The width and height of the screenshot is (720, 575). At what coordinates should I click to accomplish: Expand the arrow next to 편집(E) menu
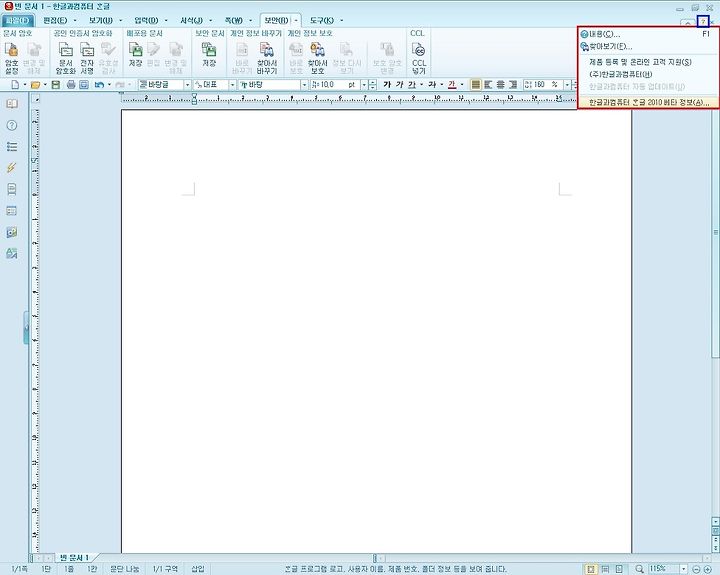tap(75, 21)
